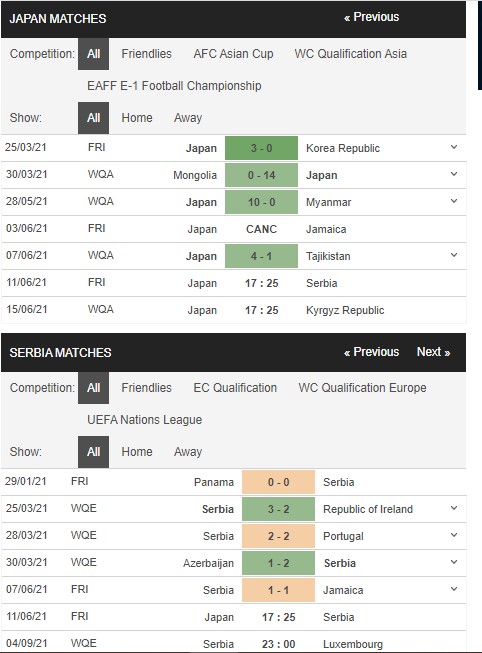Viewport: 482px width, 653px height.
Task: Show only Away matches for Japan
Action: [x=188, y=118]
